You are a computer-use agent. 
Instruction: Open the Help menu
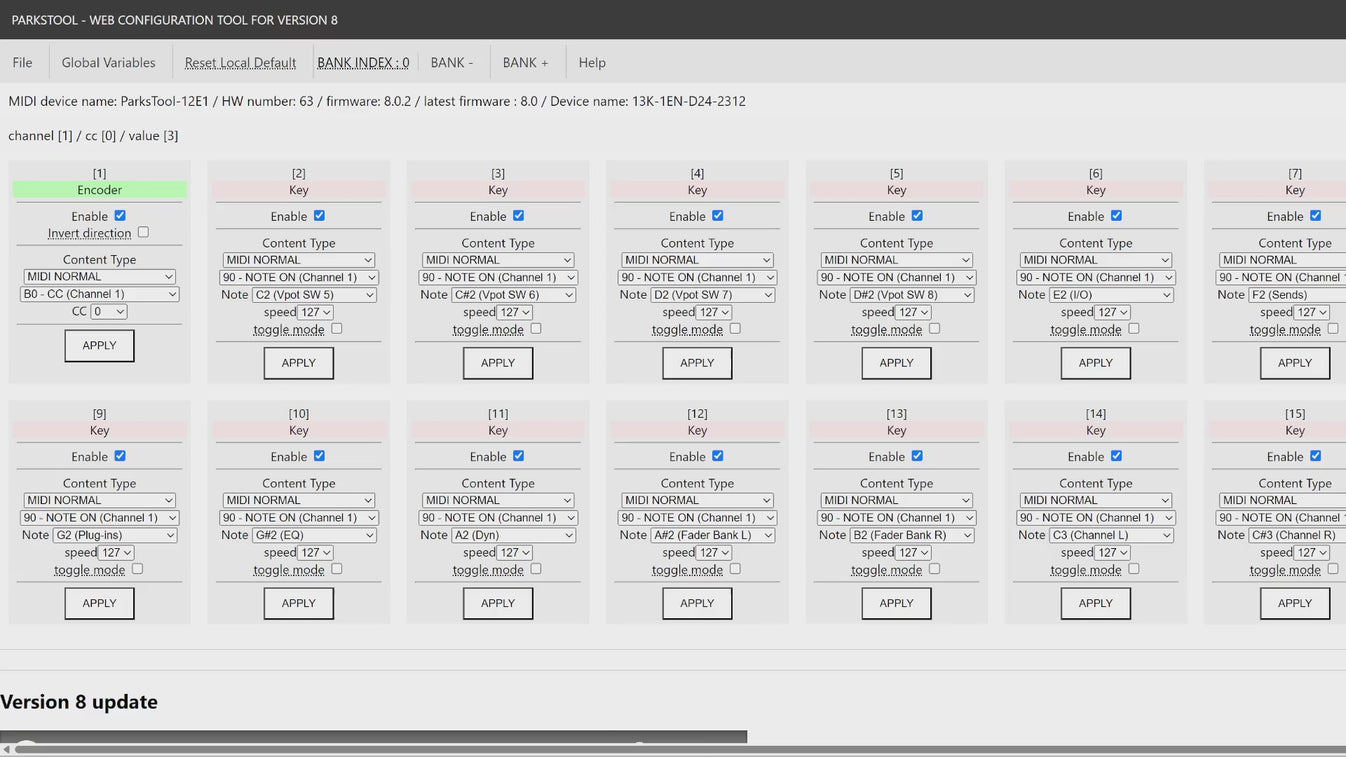[x=591, y=62]
